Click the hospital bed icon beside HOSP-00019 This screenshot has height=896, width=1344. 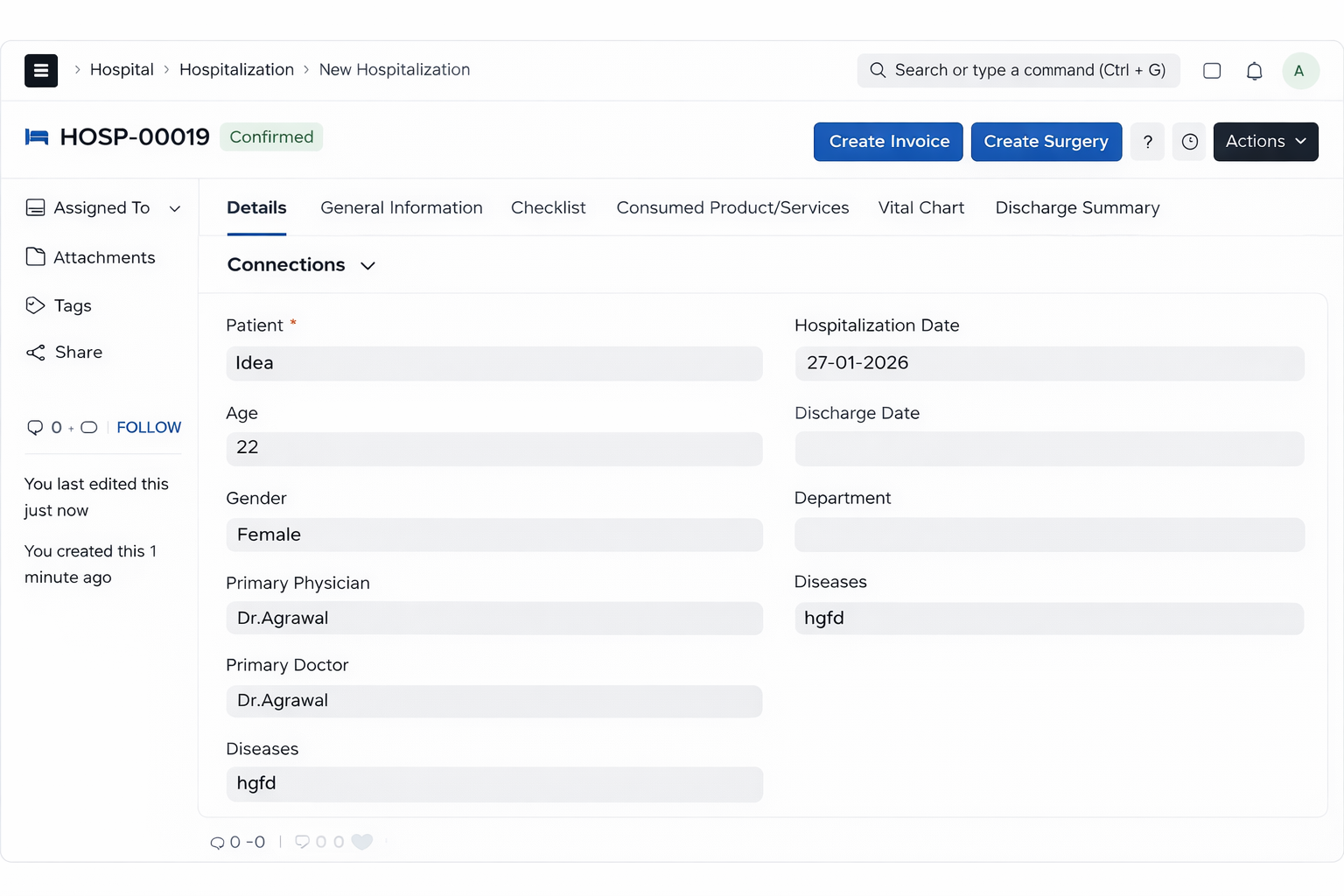coord(37,137)
